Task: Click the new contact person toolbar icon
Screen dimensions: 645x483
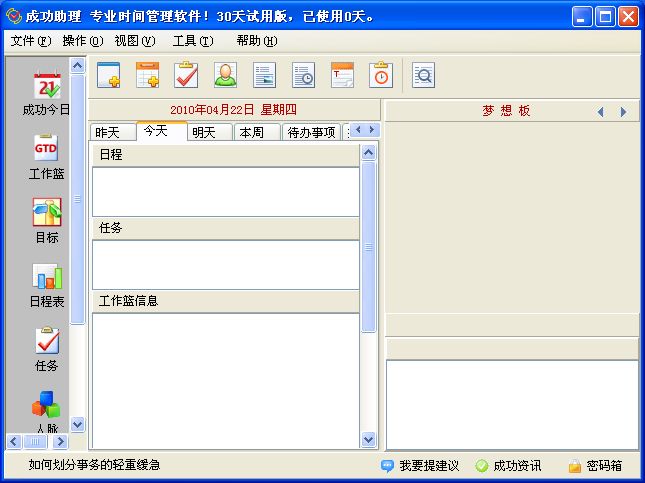Action: pyautogui.click(x=225, y=75)
